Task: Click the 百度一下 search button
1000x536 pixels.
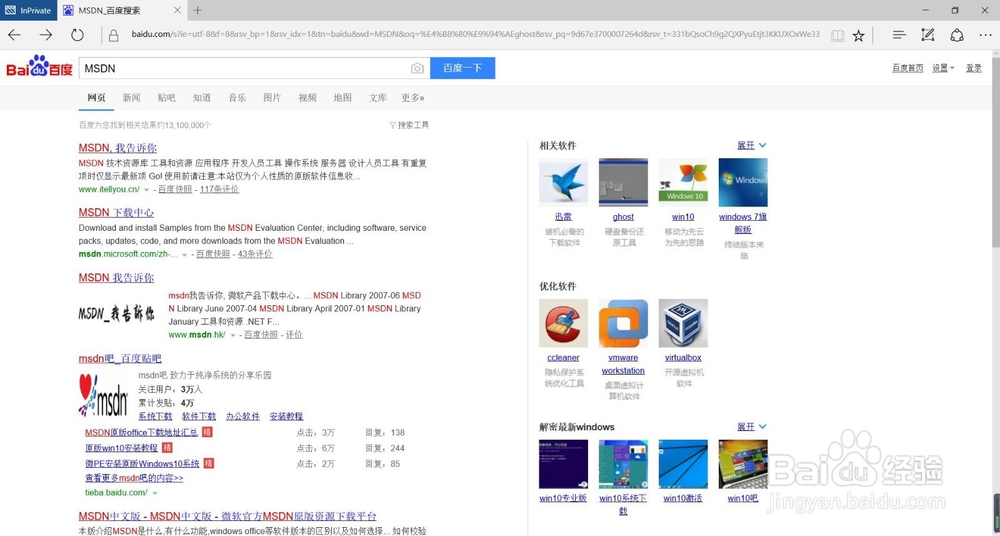Action: pos(462,68)
